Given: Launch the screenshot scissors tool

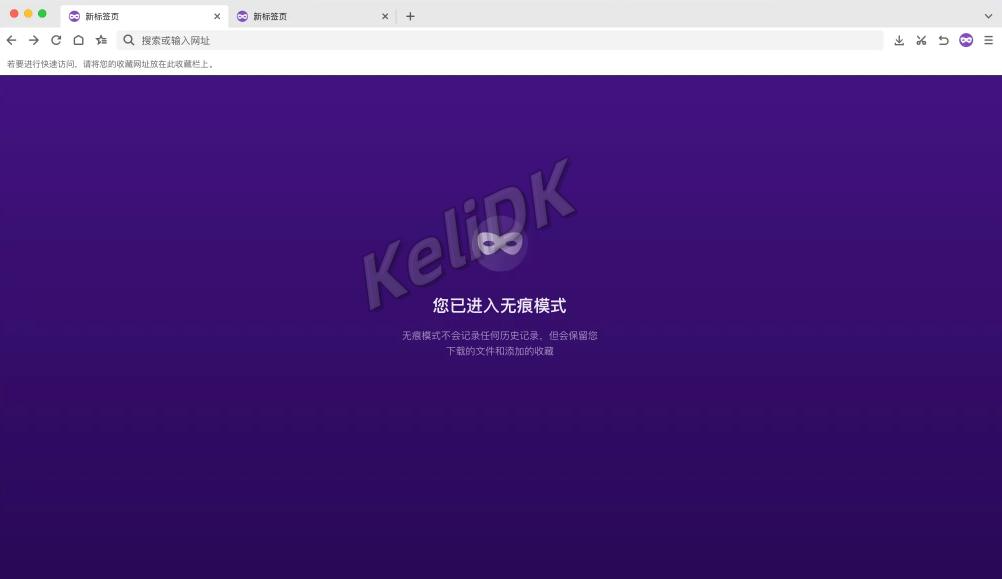Looking at the screenshot, I should pos(921,40).
